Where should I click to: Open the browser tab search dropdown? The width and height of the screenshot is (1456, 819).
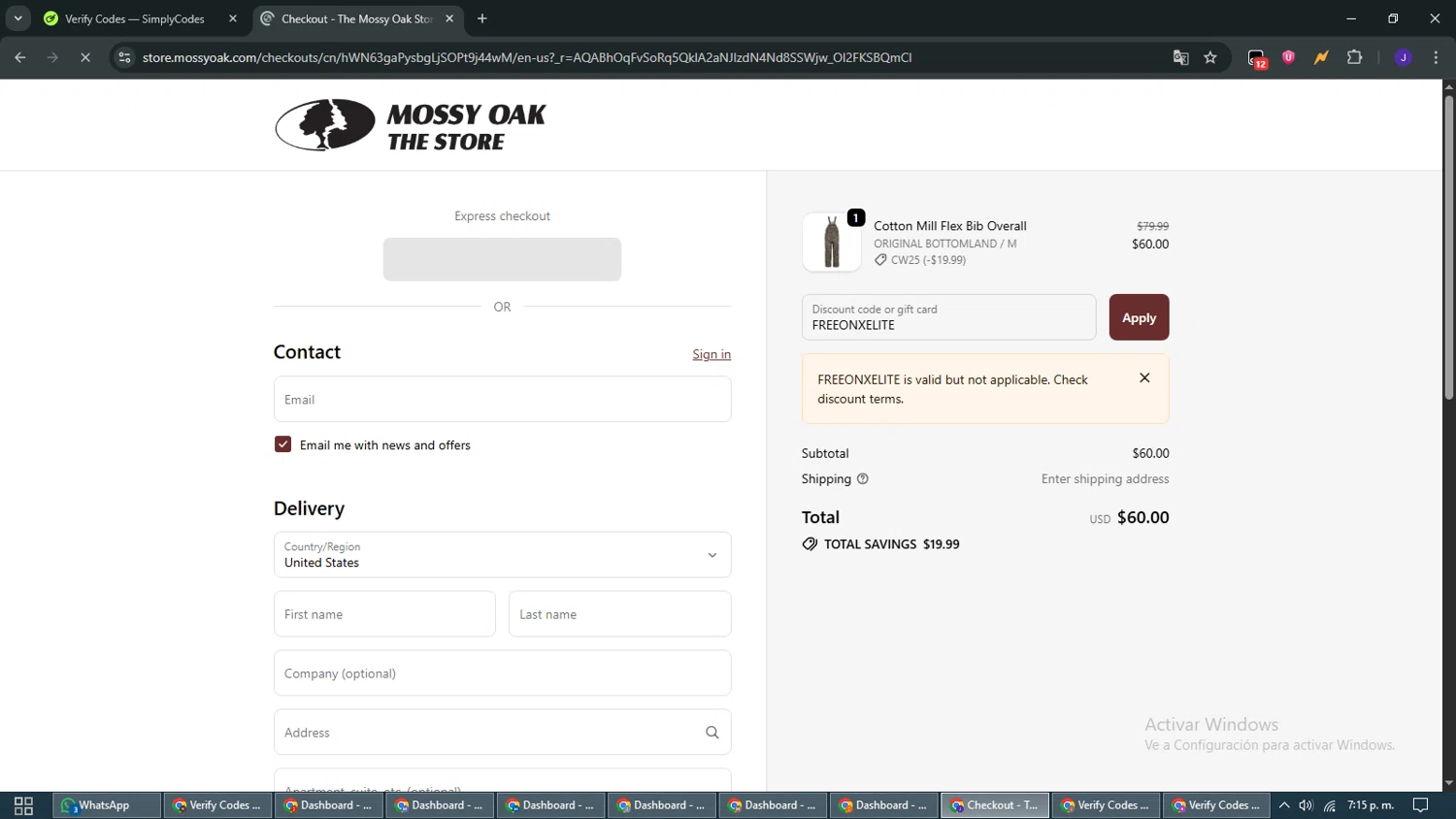click(x=17, y=18)
